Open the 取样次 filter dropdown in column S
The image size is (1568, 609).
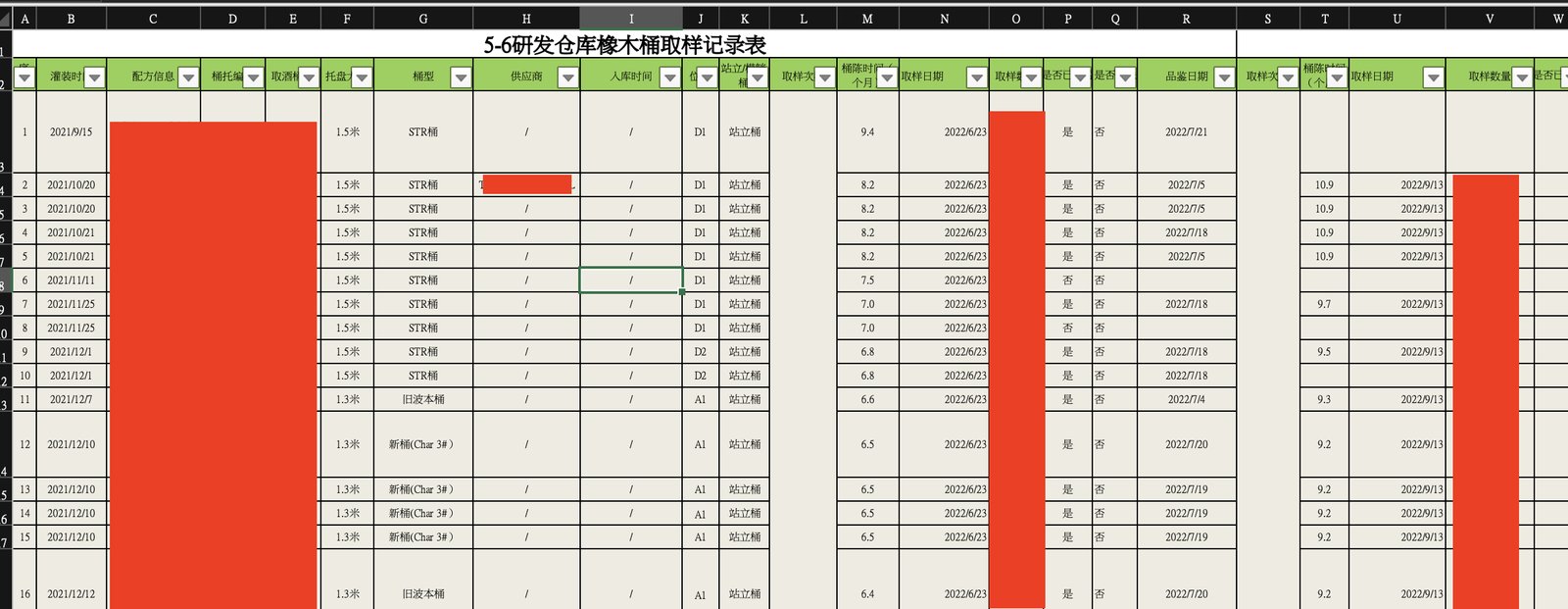(x=1288, y=77)
